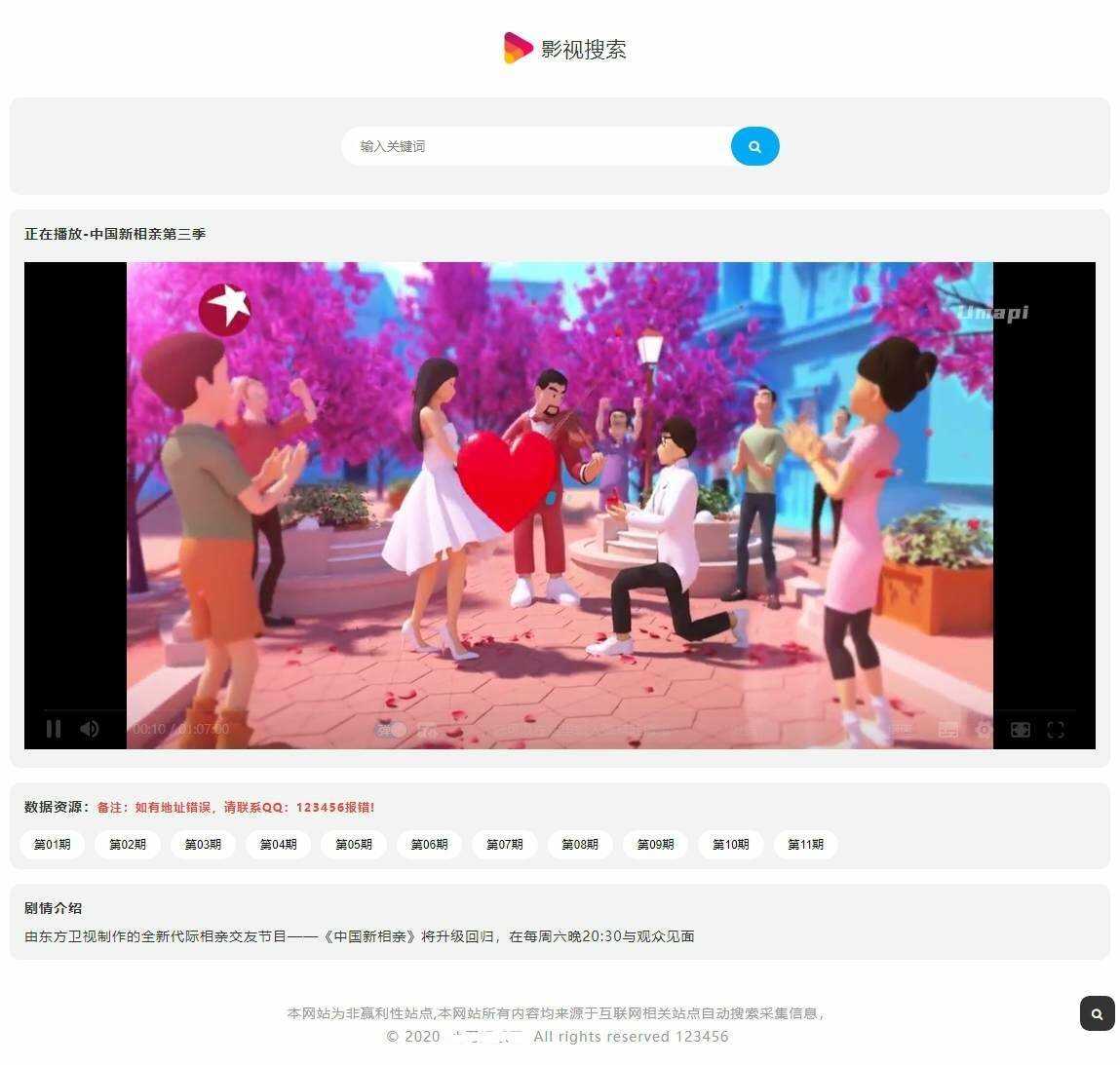Click the 输入关键词 search input field
1120x1065 pixels.
[x=536, y=145]
